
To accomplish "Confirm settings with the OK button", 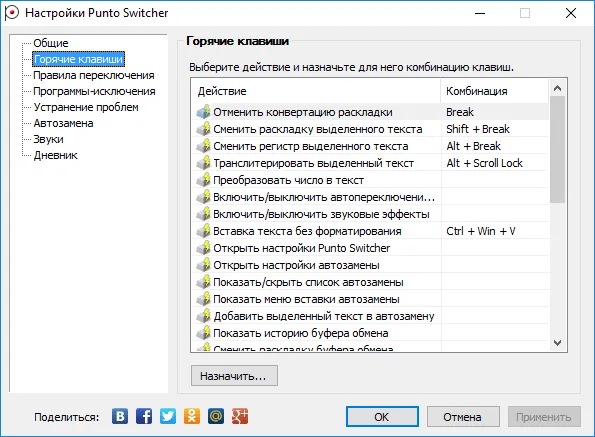I will [382, 417].
